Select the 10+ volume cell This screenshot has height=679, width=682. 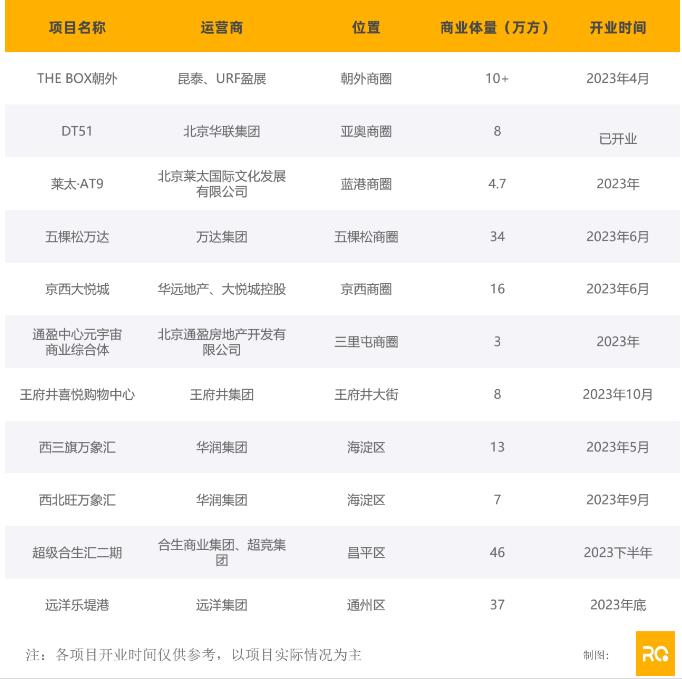[x=497, y=78]
